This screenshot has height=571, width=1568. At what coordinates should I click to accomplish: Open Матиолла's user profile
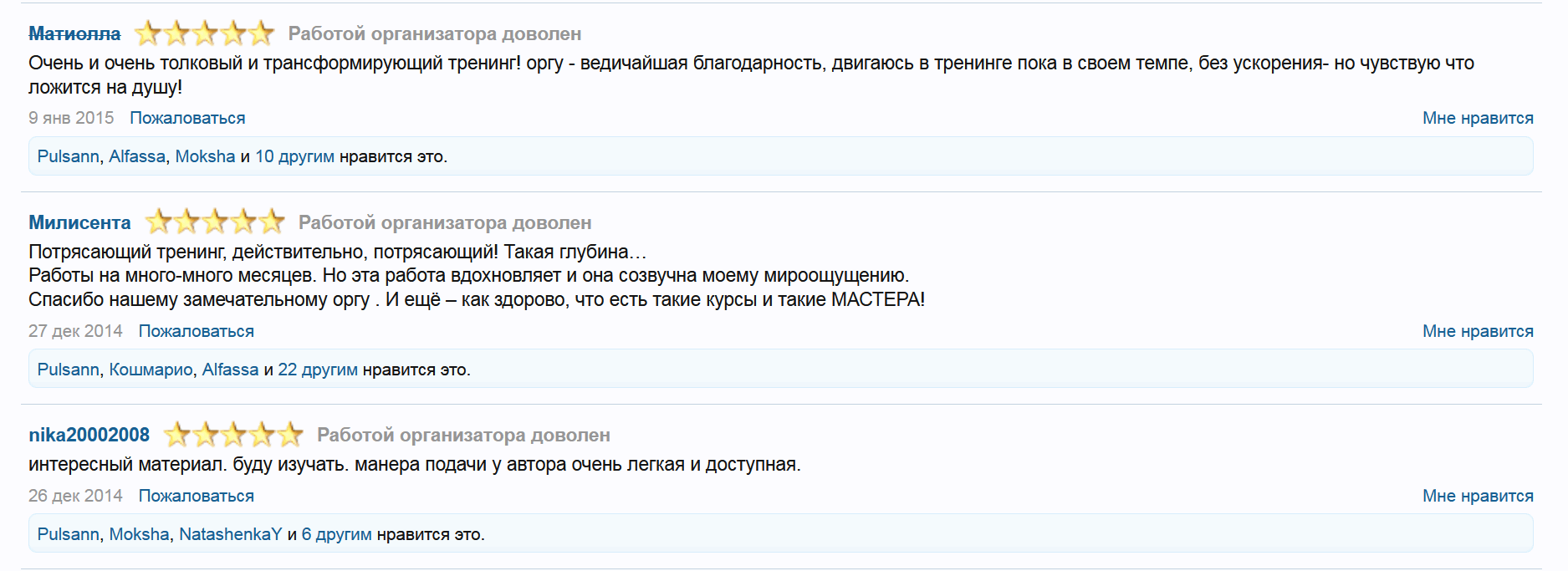coord(74,33)
